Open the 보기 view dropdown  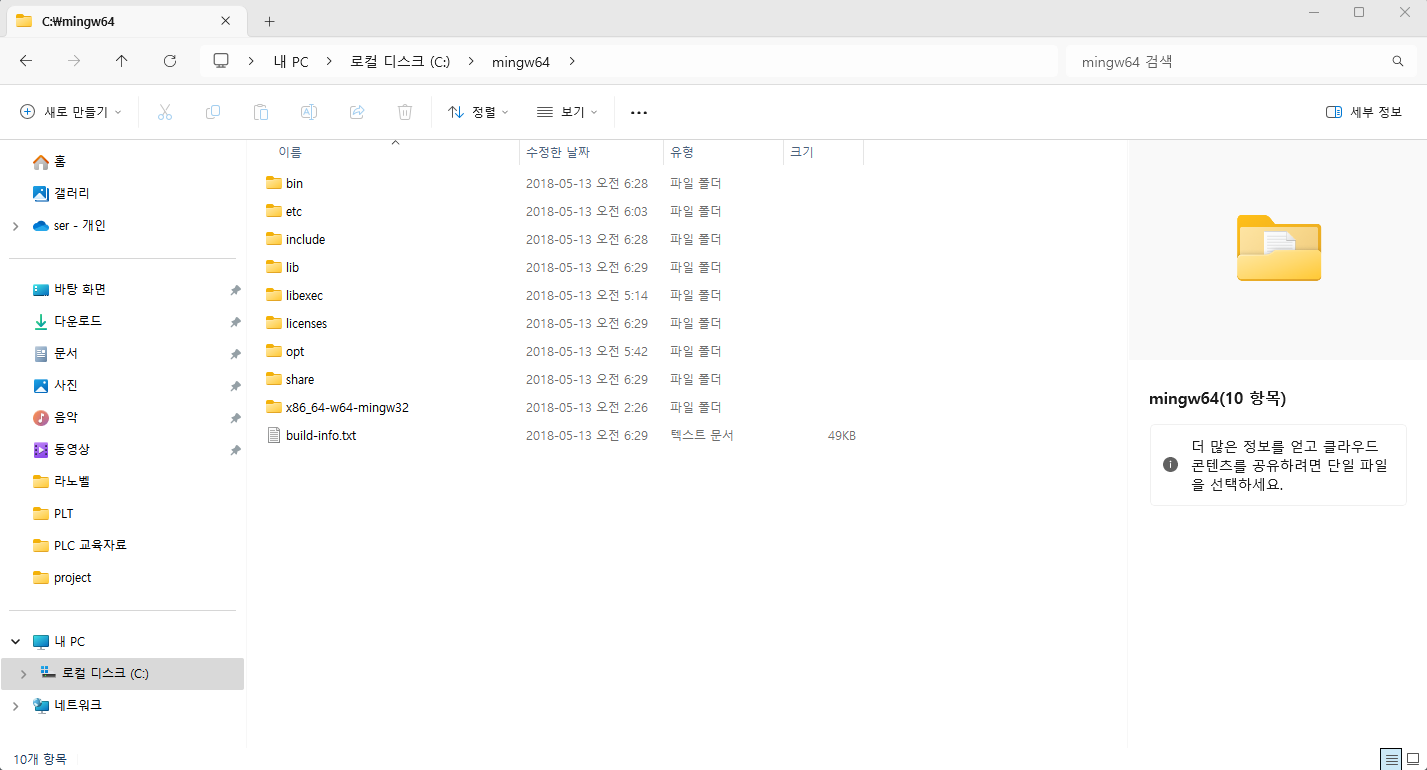pos(567,112)
